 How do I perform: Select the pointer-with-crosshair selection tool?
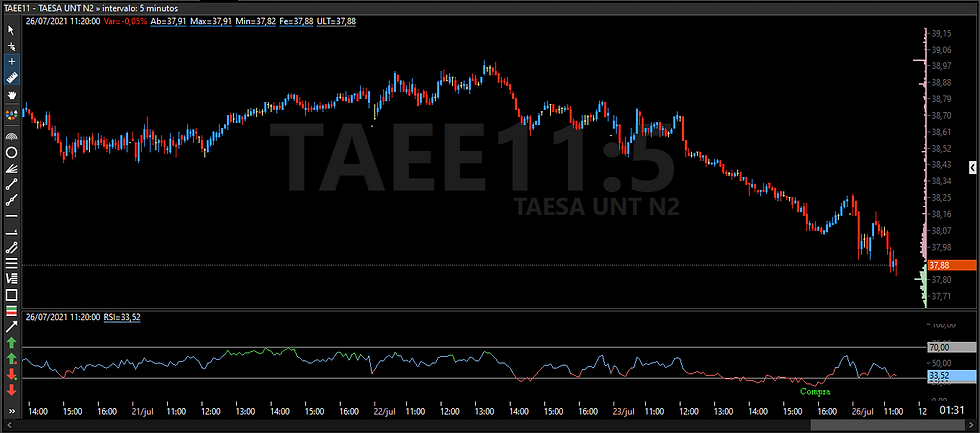point(11,46)
